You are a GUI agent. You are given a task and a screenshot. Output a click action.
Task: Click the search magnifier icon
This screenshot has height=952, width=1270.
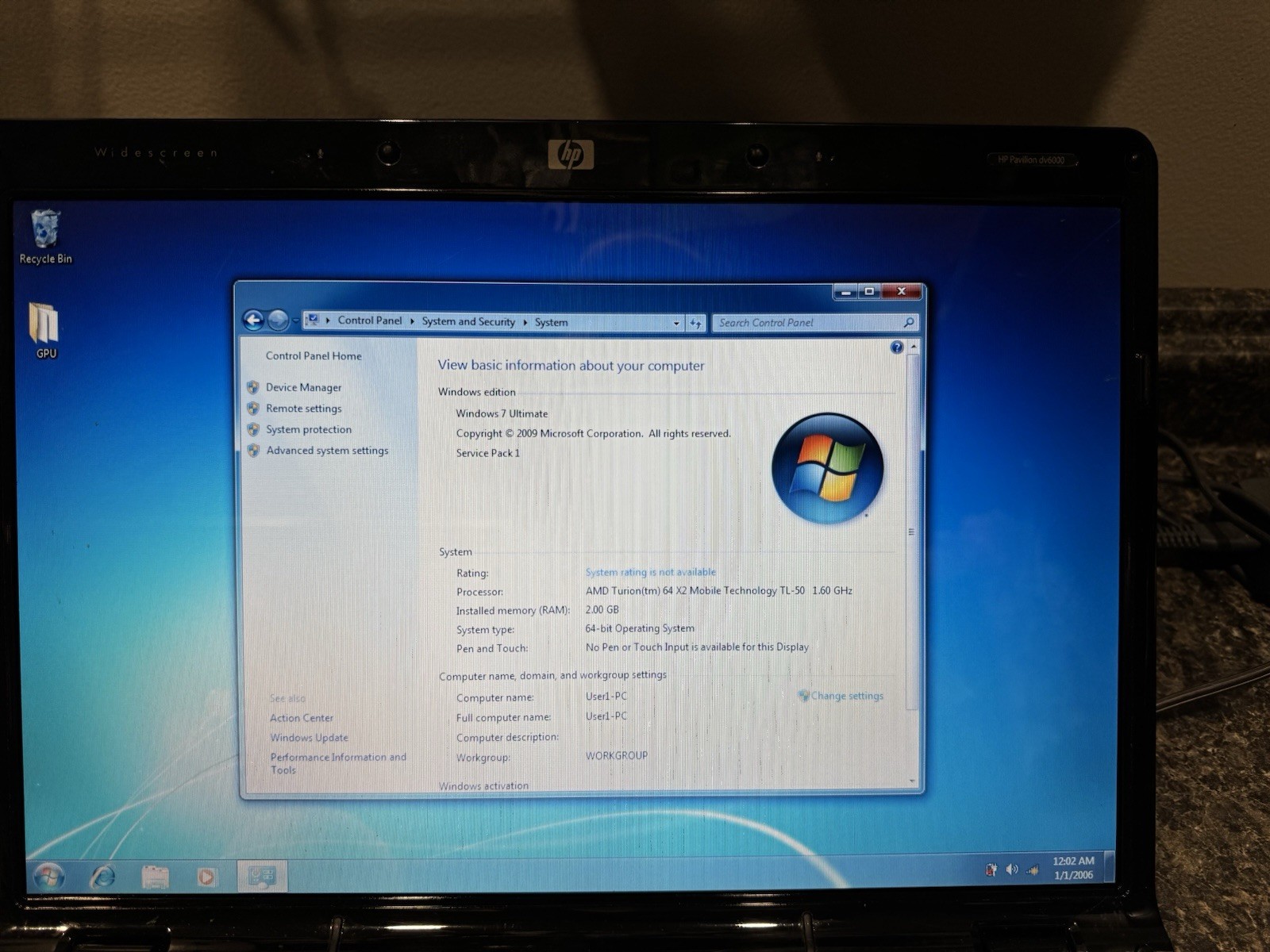coord(909,322)
